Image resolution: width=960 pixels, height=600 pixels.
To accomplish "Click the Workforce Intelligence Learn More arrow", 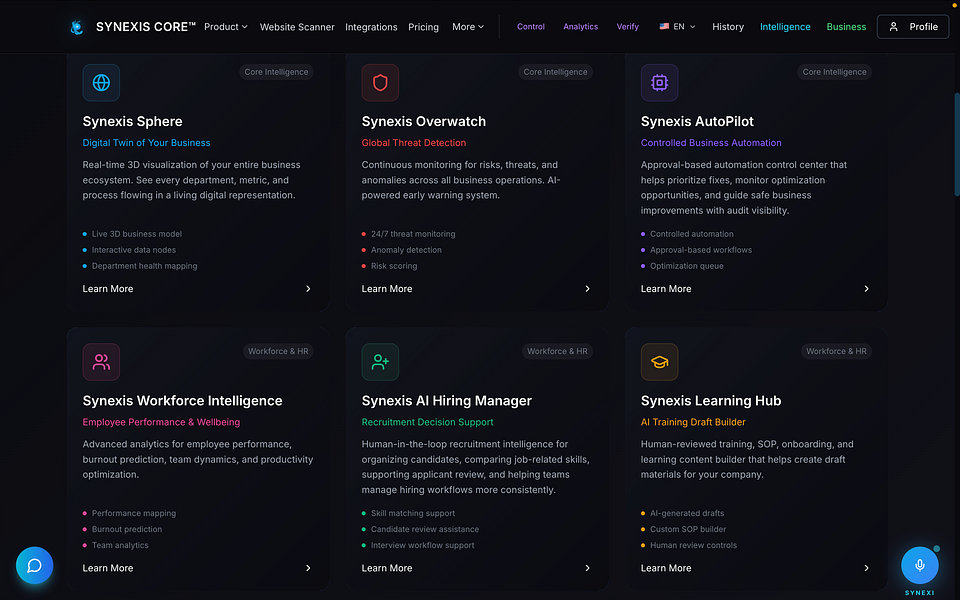I will click(x=308, y=568).
